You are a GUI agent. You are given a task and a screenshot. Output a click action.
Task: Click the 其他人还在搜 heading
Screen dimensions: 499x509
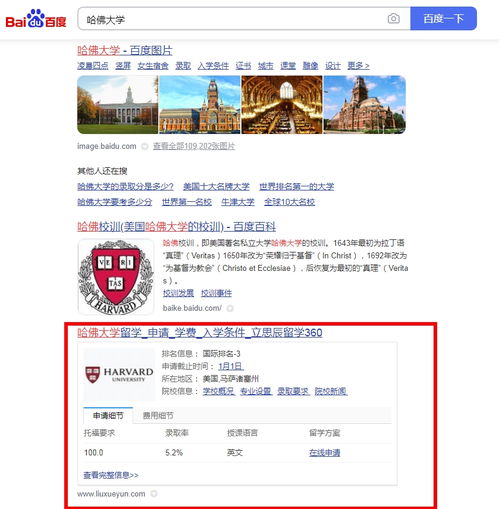pyautogui.click(x=102, y=171)
